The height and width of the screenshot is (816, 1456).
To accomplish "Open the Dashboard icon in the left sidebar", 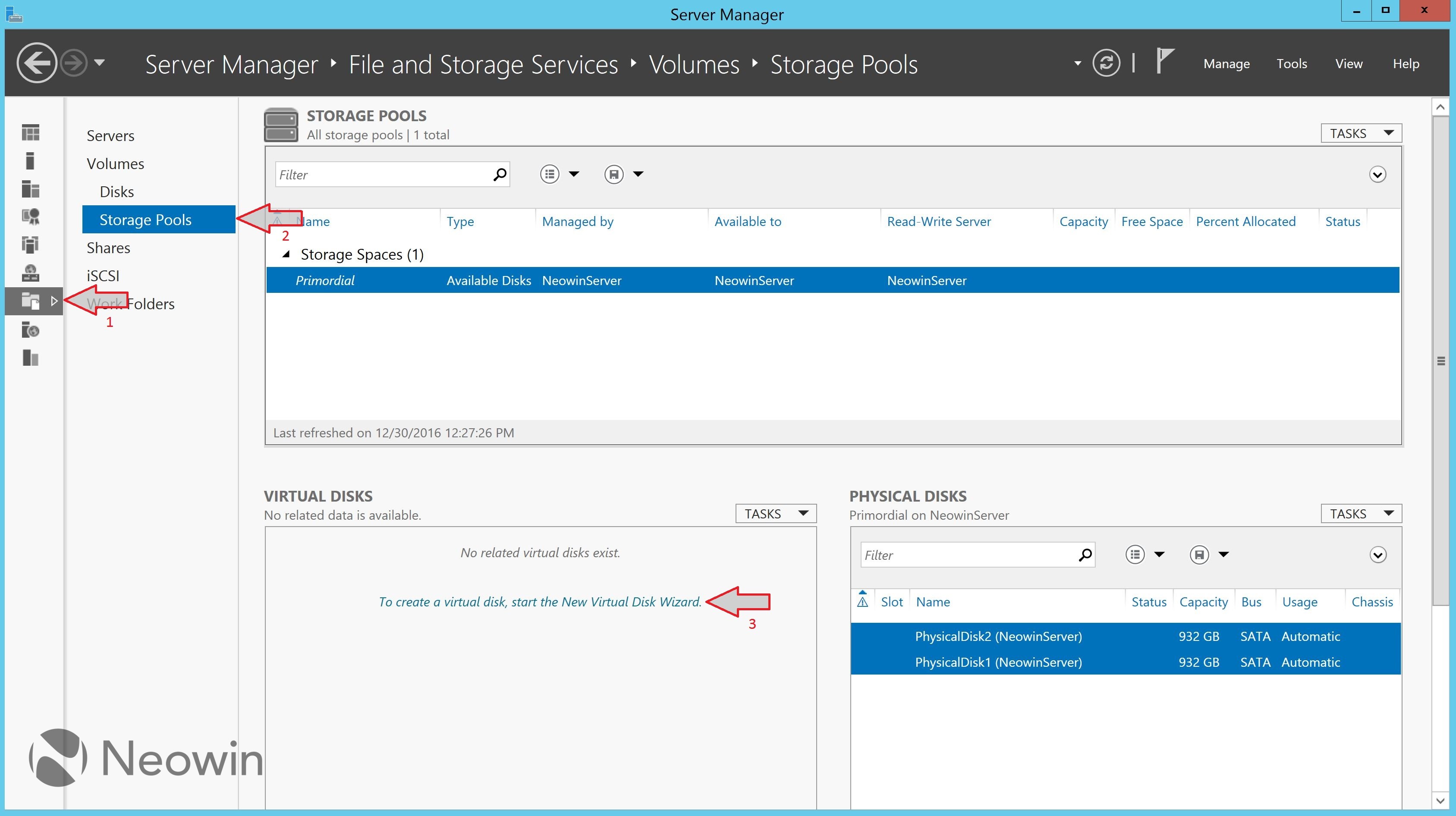I will pos(31,133).
